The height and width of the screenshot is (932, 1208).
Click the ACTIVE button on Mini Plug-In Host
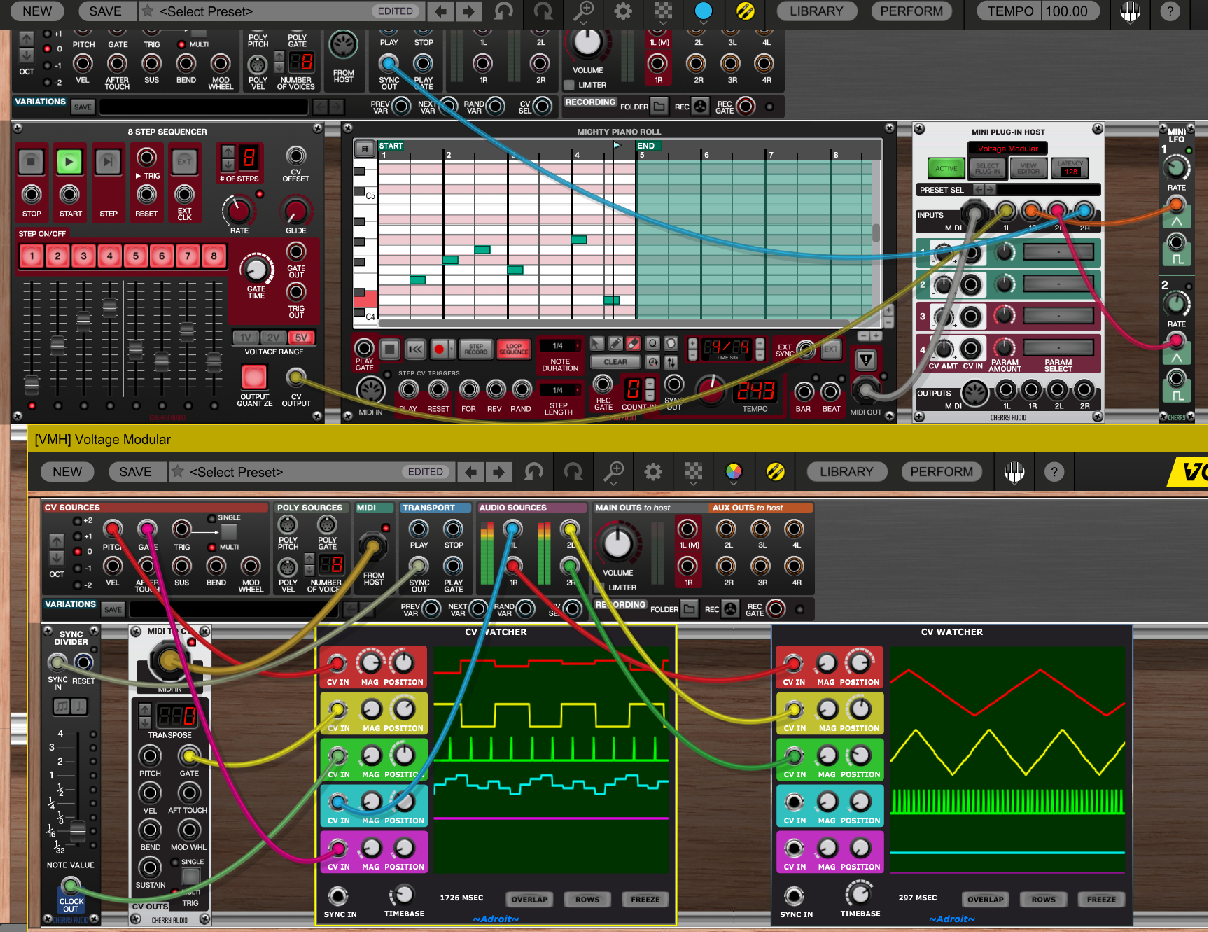[946, 168]
